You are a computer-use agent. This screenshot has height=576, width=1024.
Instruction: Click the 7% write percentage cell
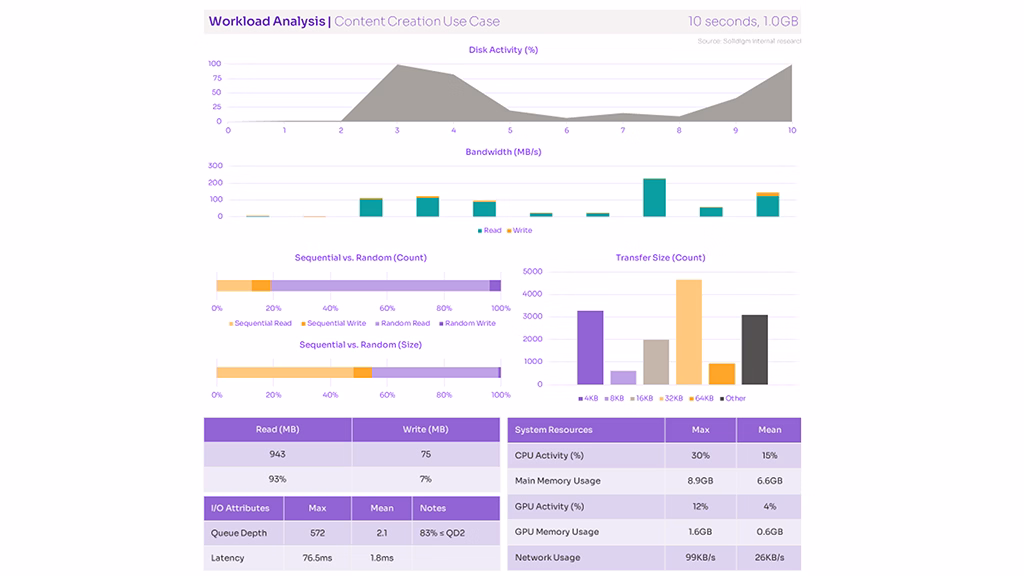(x=426, y=479)
